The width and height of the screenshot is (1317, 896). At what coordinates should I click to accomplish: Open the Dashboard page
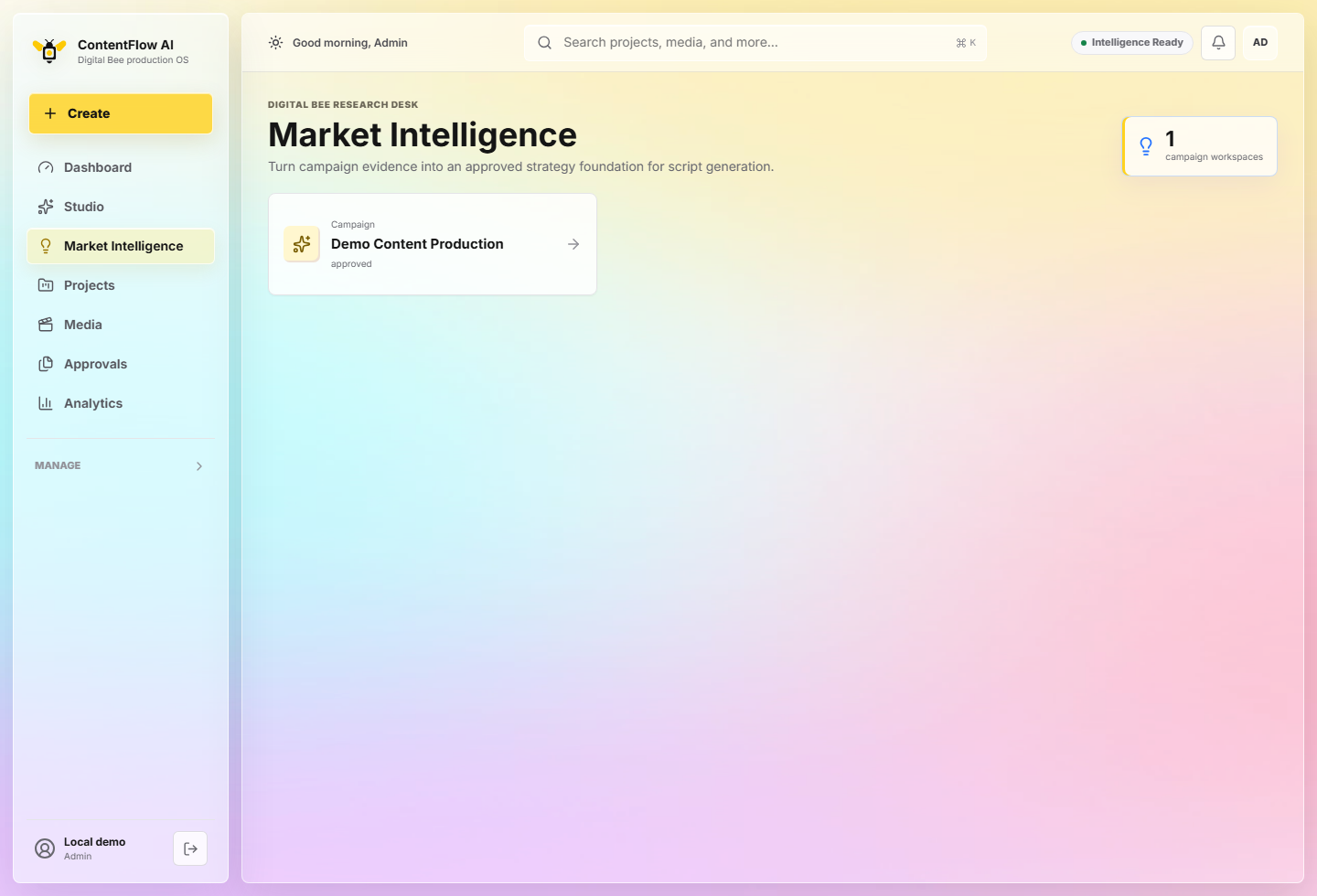point(121,167)
